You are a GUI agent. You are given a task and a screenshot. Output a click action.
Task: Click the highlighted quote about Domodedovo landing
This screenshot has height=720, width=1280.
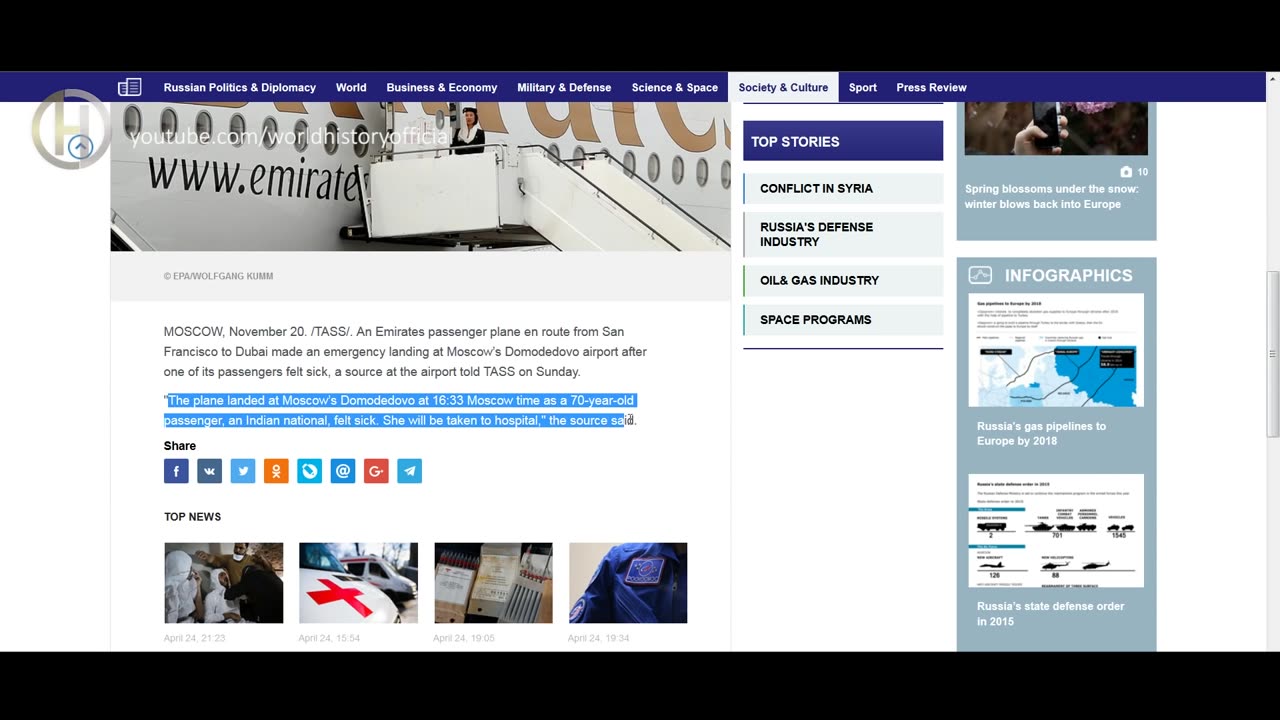point(400,410)
